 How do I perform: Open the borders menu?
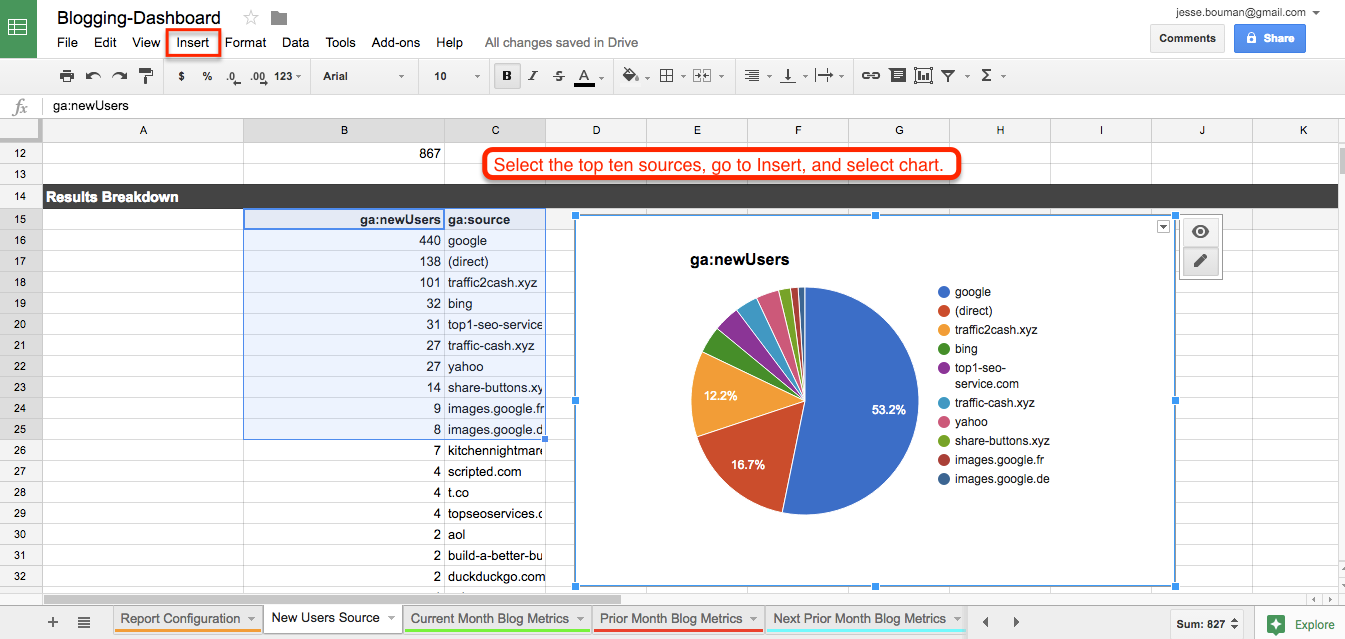point(670,76)
